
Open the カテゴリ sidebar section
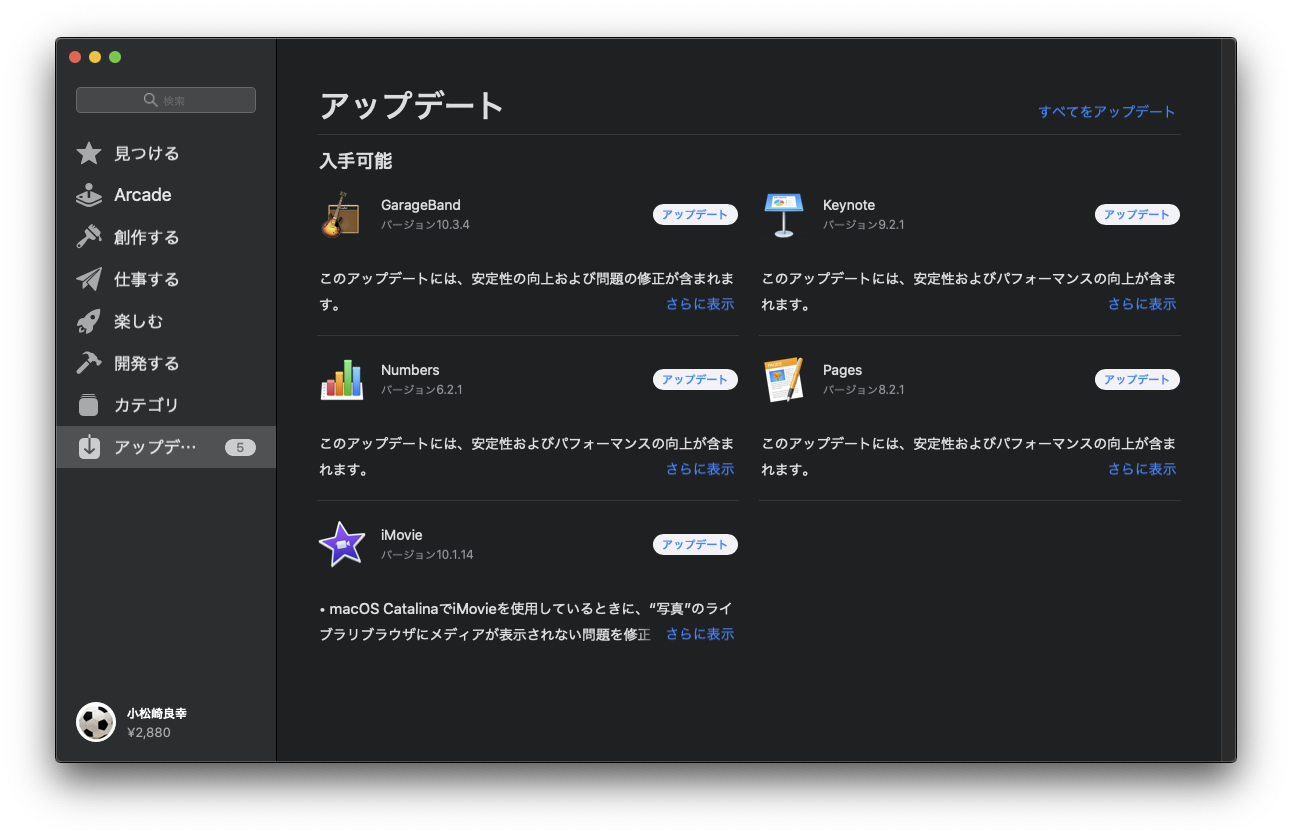point(166,405)
